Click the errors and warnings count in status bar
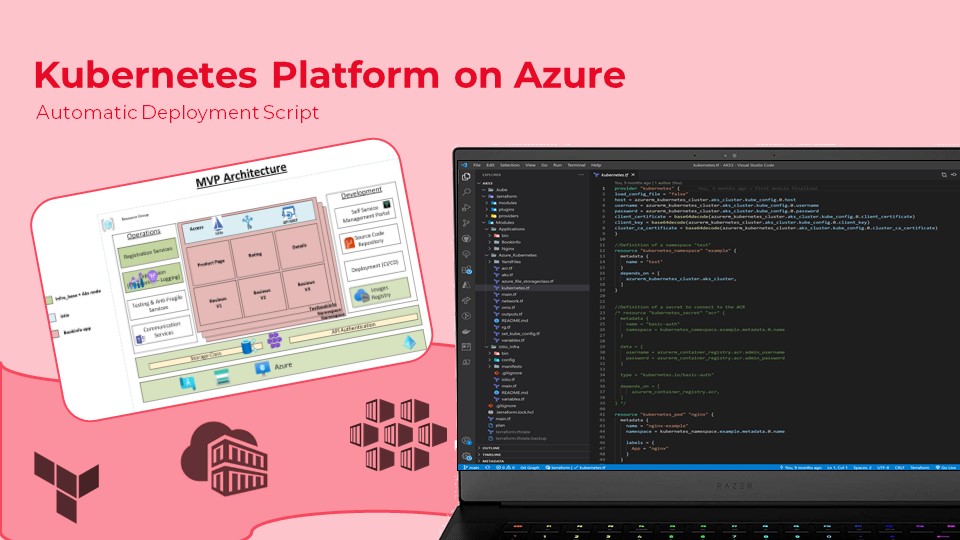The width and height of the screenshot is (960, 540). coord(506,467)
